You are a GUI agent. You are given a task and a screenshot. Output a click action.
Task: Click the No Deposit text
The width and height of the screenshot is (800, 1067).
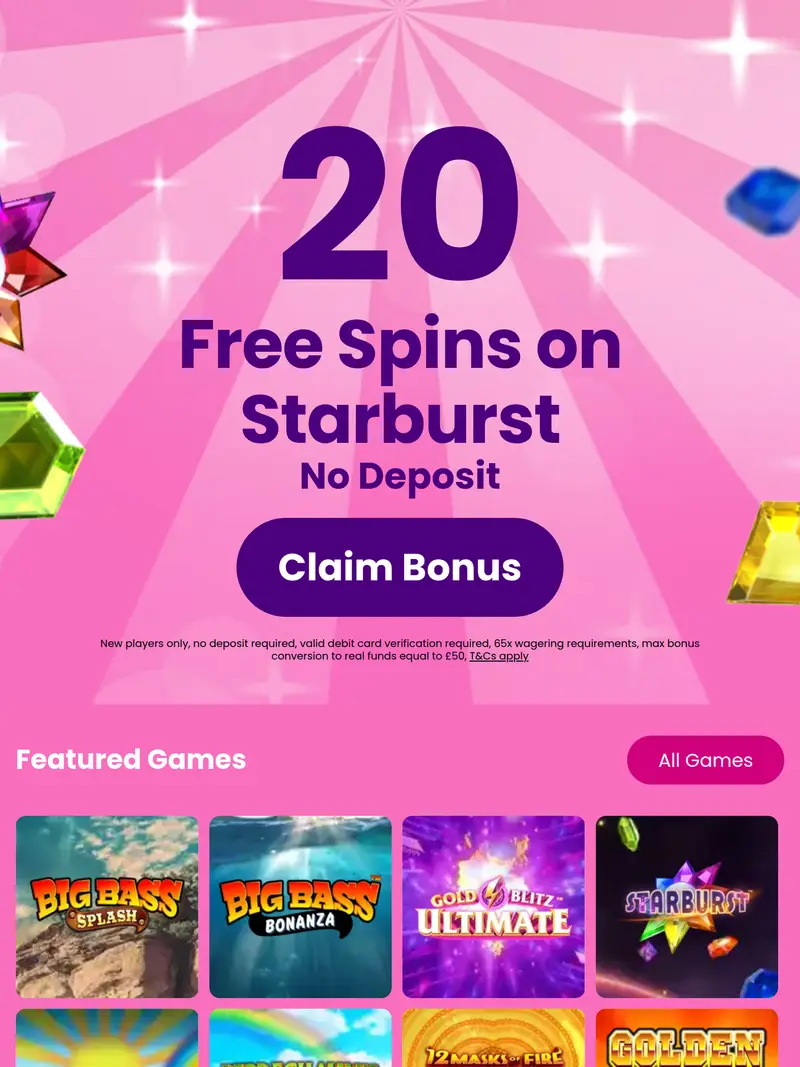click(x=400, y=476)
